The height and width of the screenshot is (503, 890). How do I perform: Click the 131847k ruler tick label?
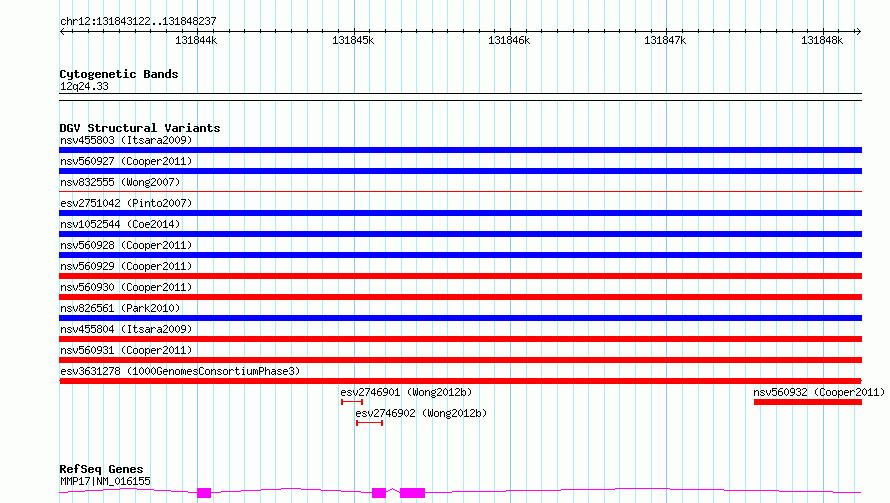(x=665, y=40)
